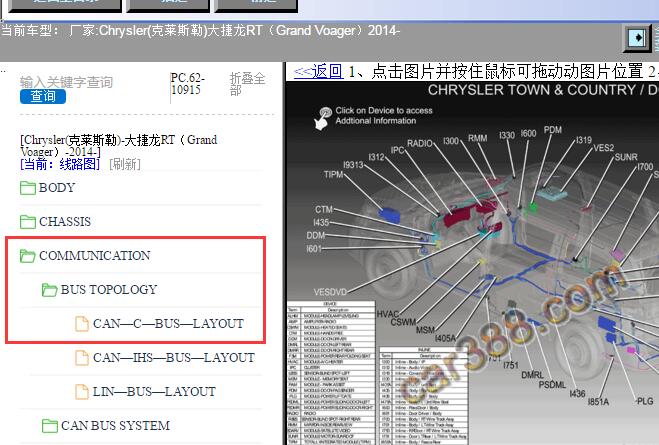Open CAN—C—BUS—LAYOUT diagram

click(x=168, y=324)
